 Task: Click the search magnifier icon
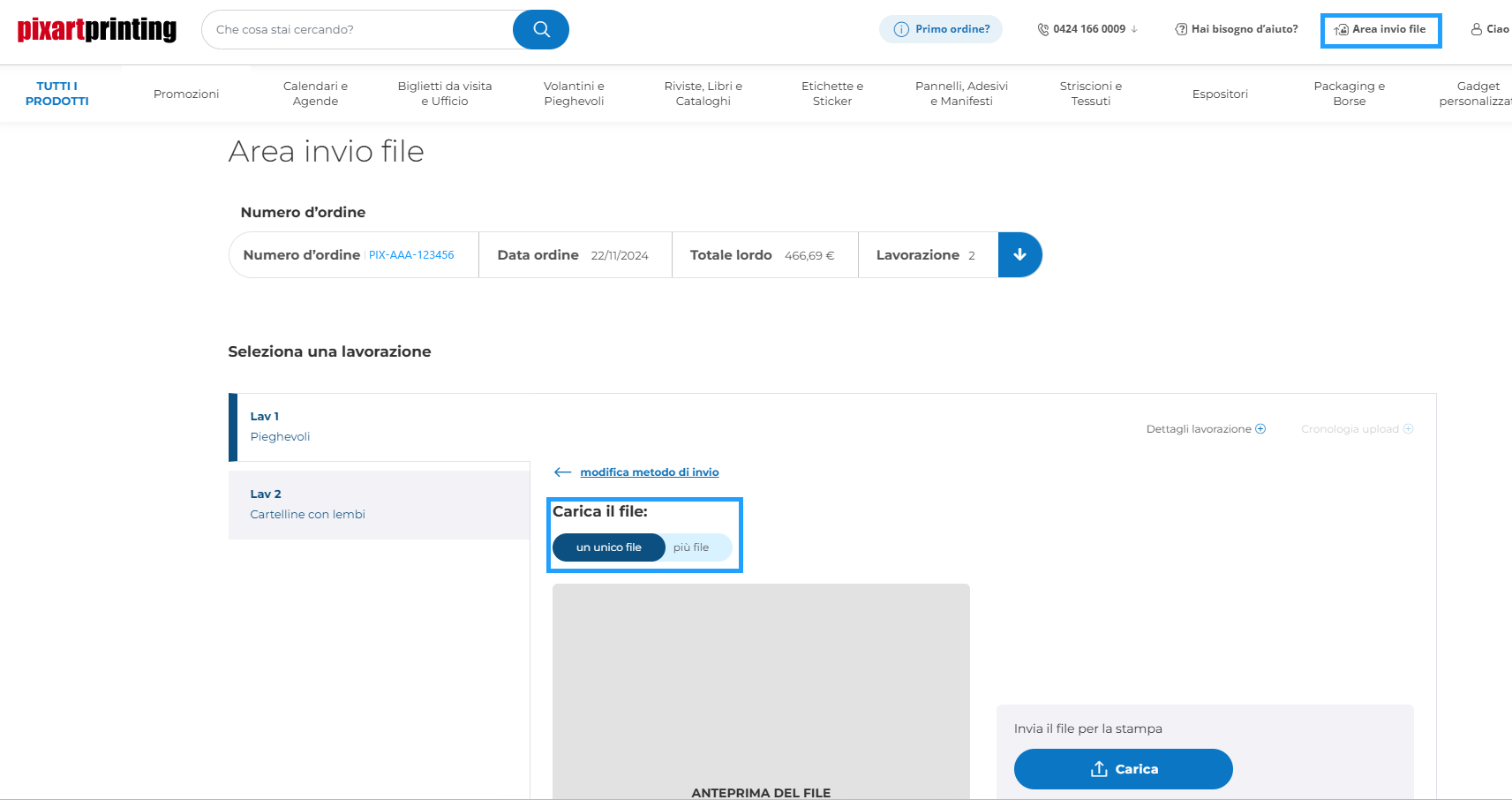(x=540, y=29)
